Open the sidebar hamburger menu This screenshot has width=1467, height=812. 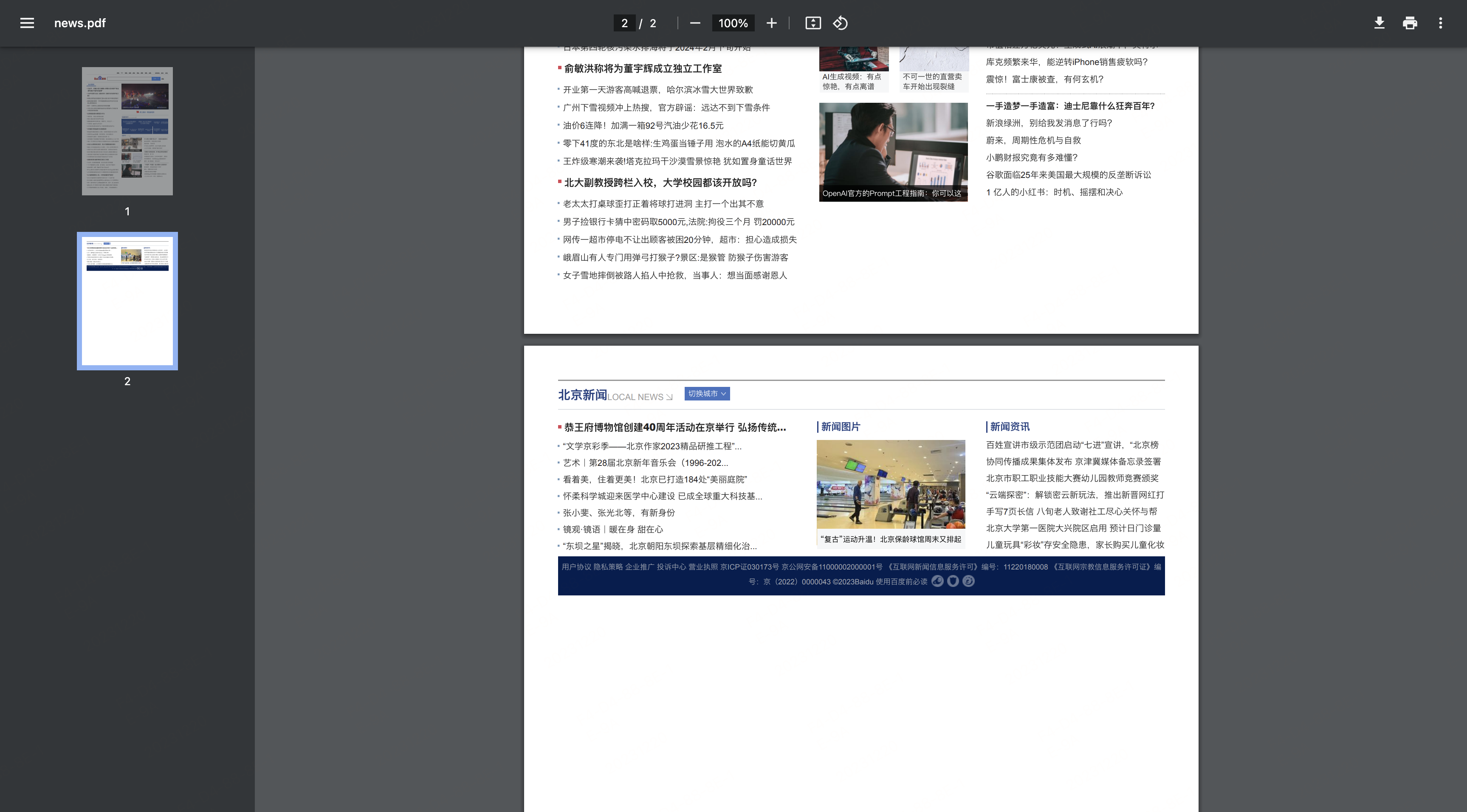tap(27, 23)
